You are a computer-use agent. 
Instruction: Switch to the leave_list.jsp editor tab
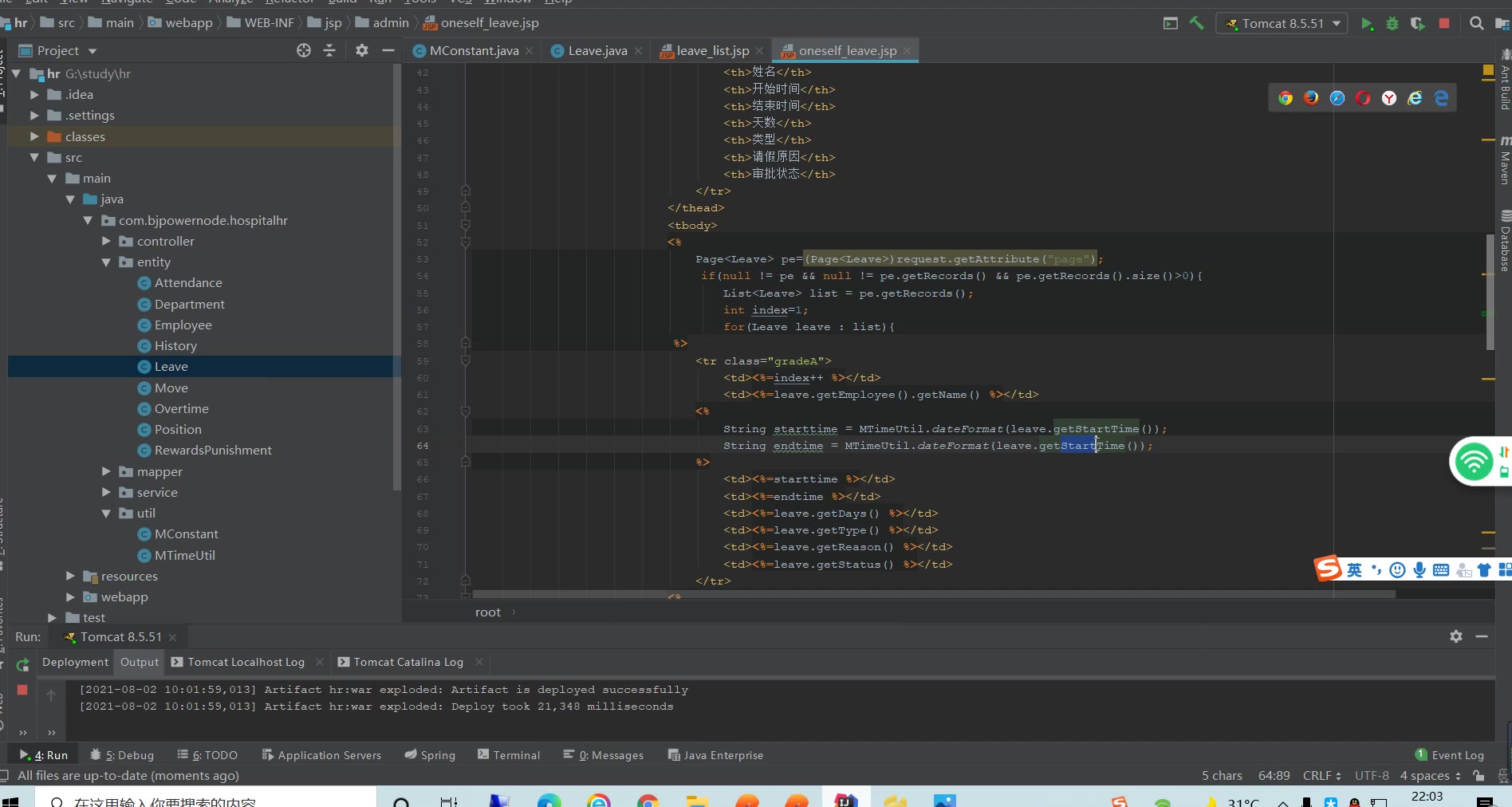coord(712,51)
